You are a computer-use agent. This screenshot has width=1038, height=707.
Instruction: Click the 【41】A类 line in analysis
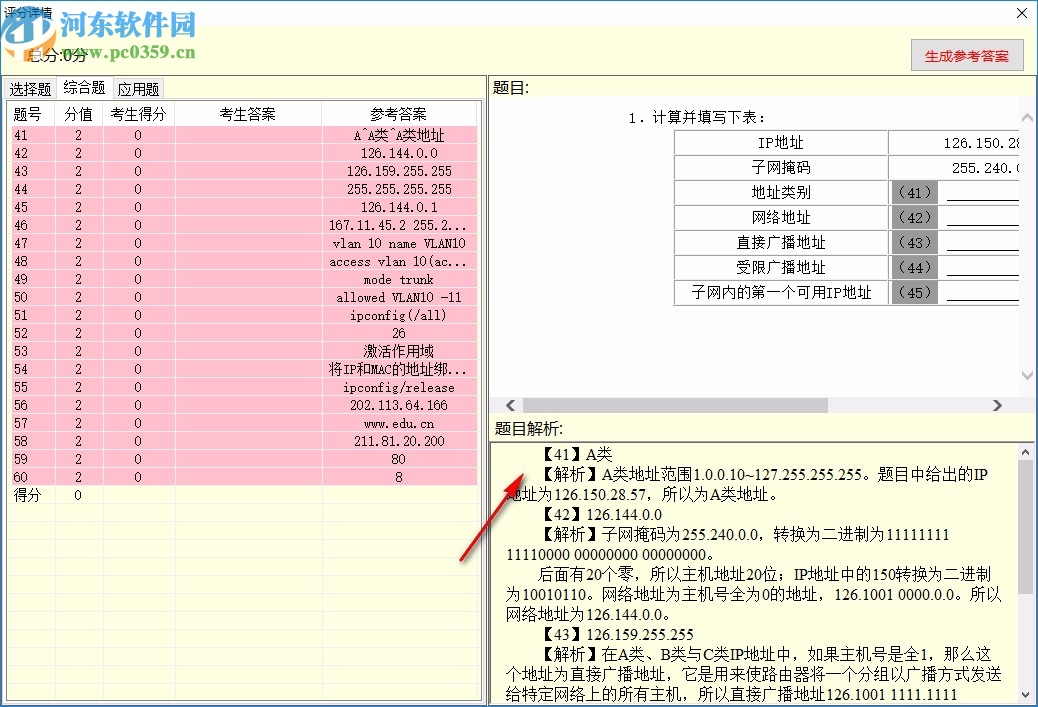(577, 454)
